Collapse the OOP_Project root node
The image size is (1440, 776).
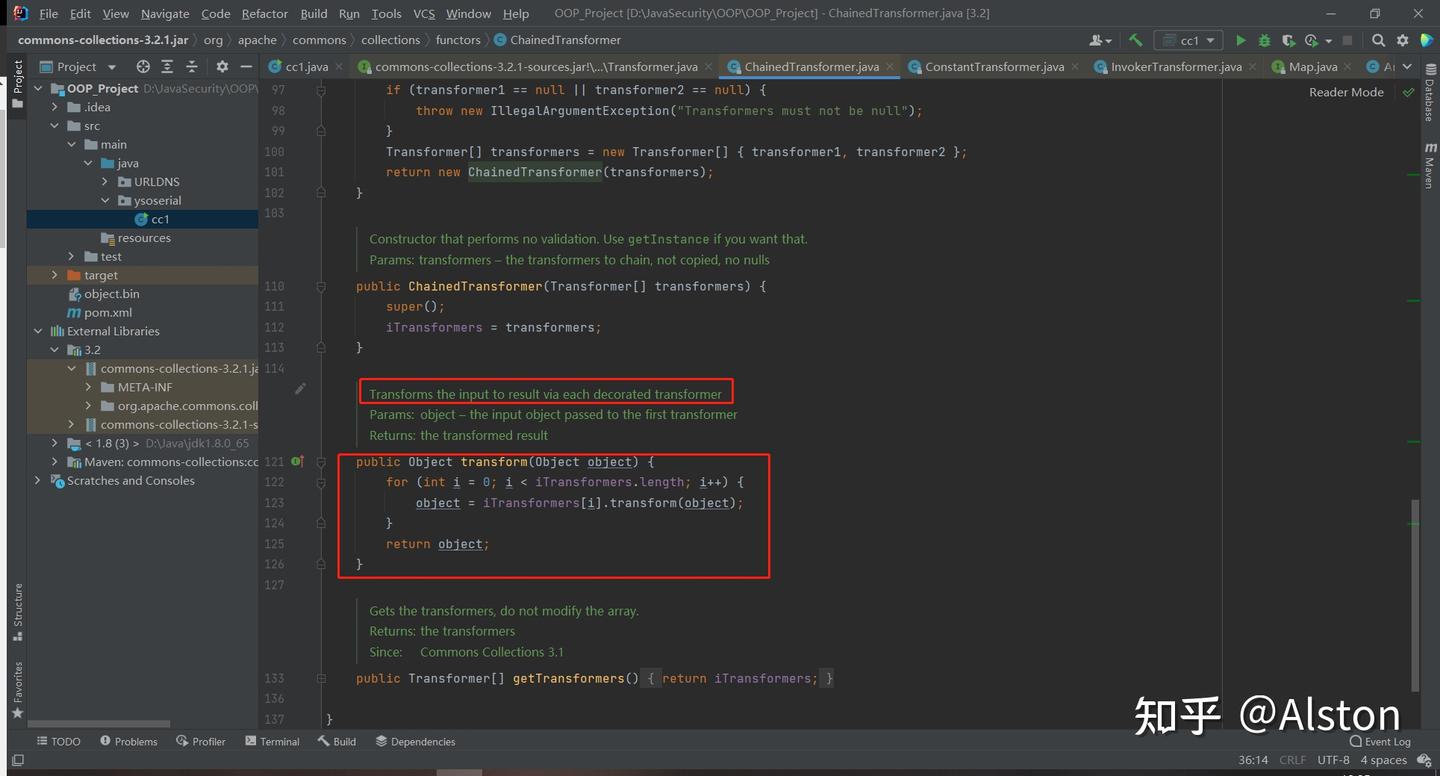[38, 88]
